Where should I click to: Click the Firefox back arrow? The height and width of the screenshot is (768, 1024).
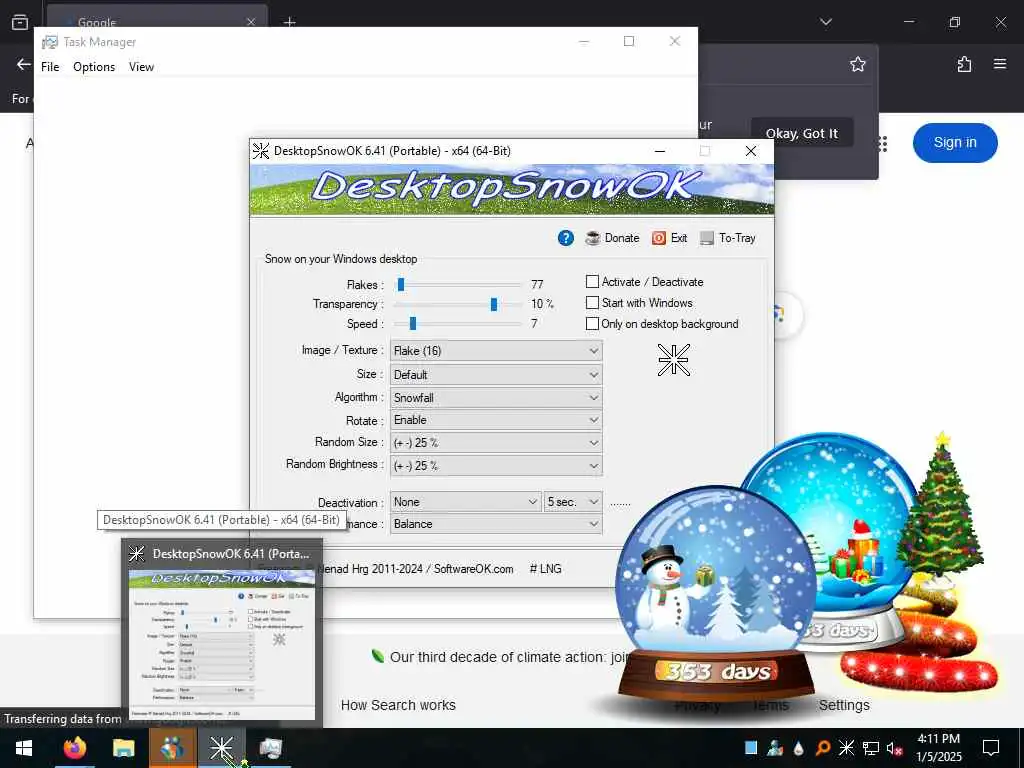24,64
